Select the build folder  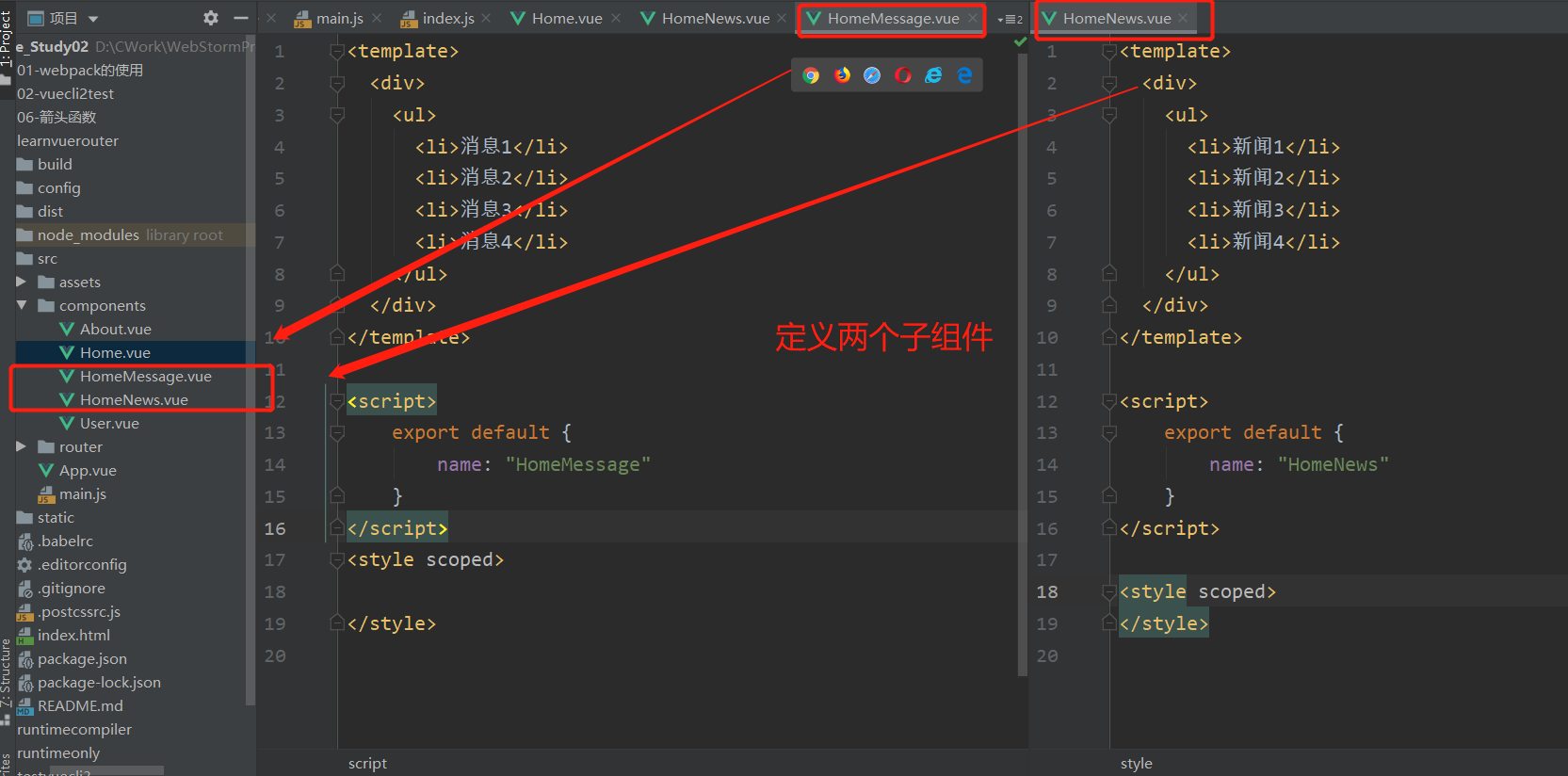[x=55, y=164]
